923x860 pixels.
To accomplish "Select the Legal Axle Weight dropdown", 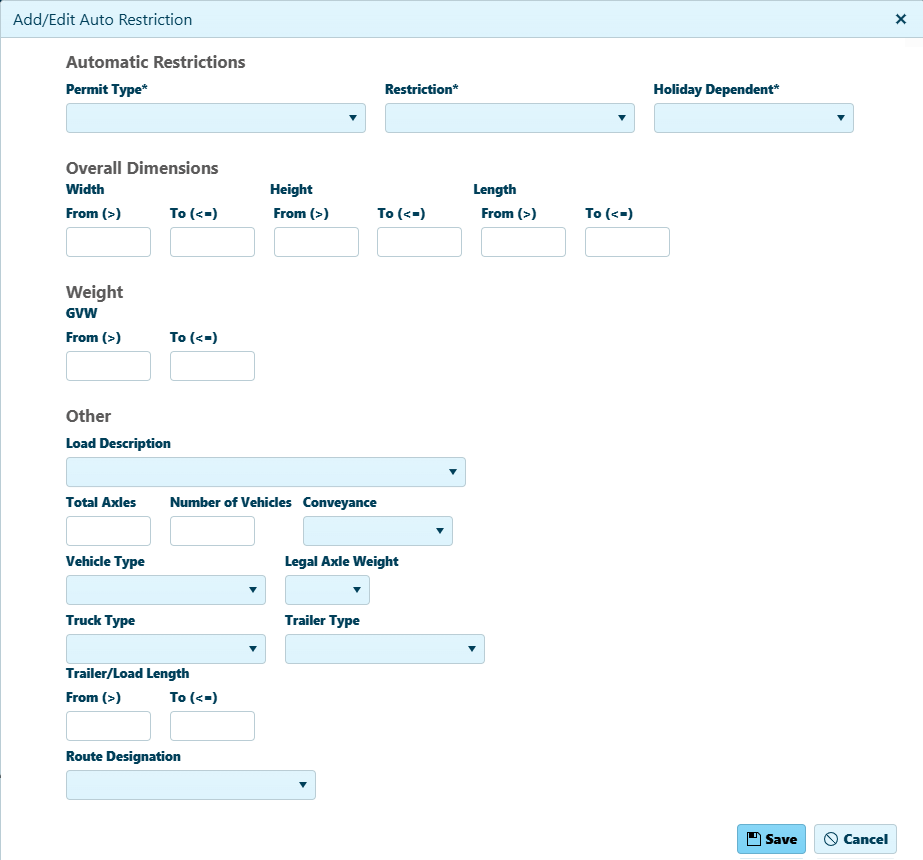I will coord(327,590).
